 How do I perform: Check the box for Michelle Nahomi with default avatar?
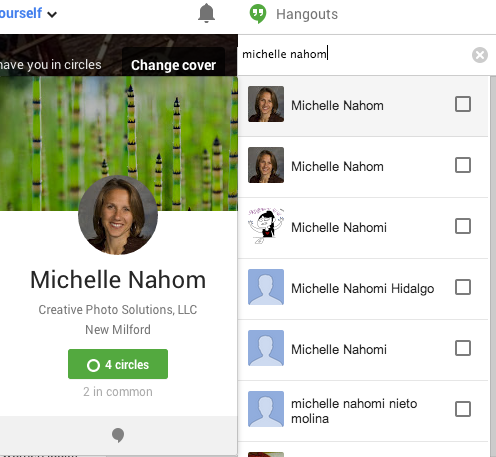pyautogui.click(x=463, y=348)
